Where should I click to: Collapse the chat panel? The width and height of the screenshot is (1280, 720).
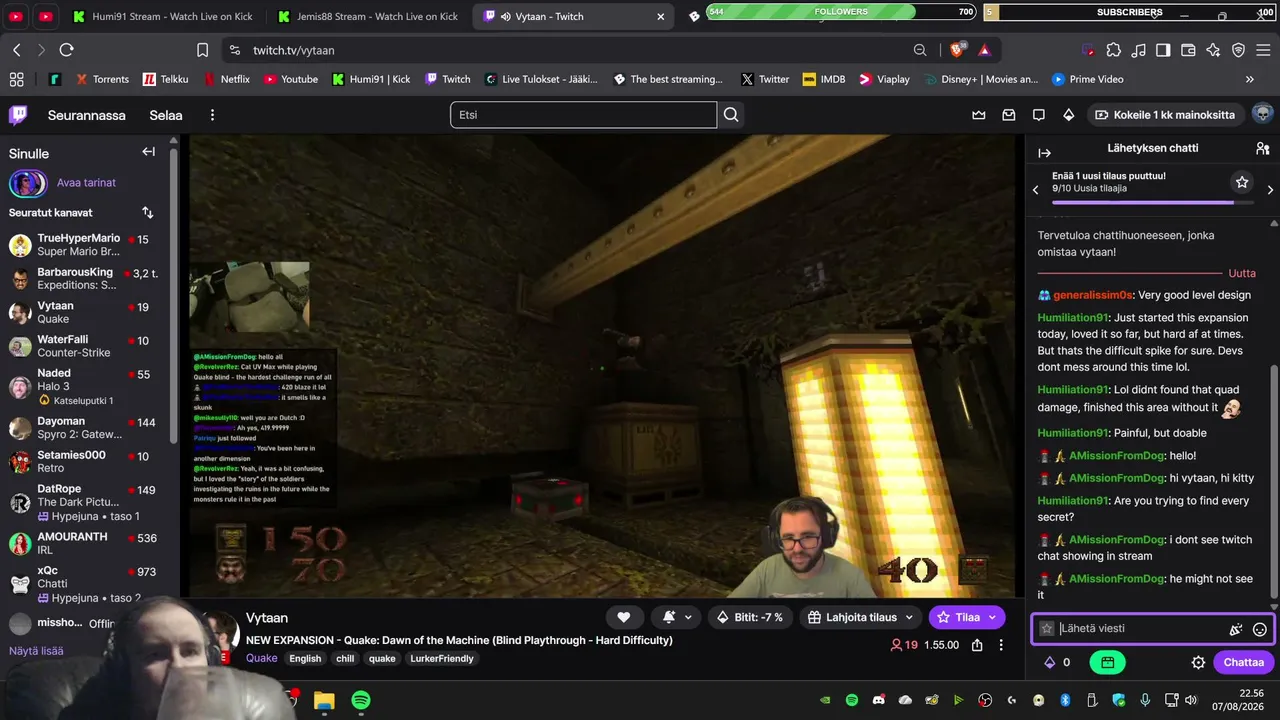(x=1045, y=153)
